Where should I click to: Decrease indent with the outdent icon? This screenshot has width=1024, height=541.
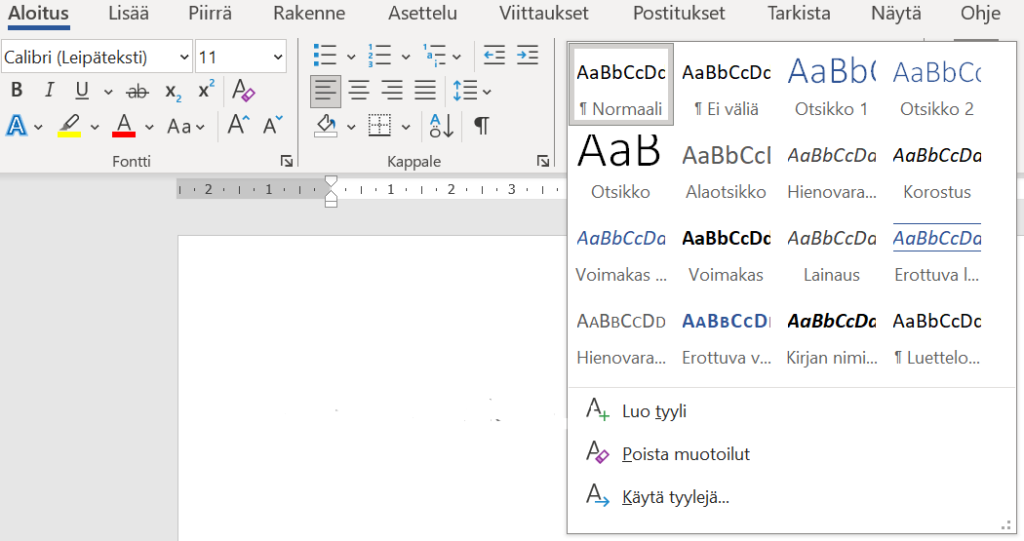point(494,56)
